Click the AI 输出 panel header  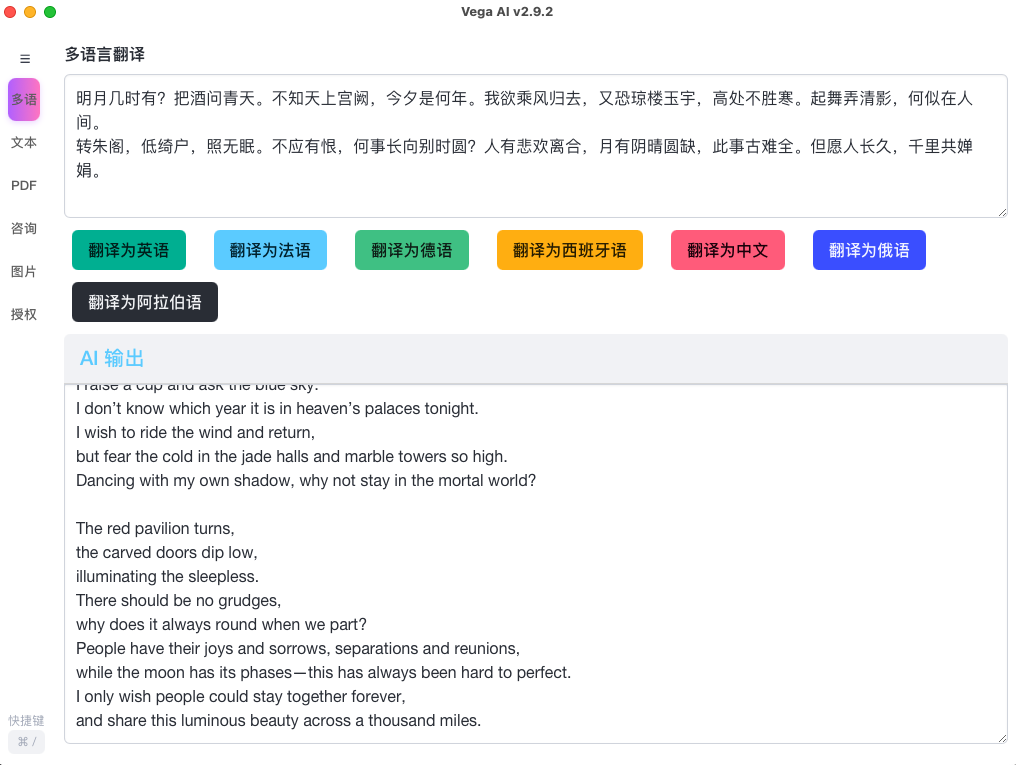112,358
